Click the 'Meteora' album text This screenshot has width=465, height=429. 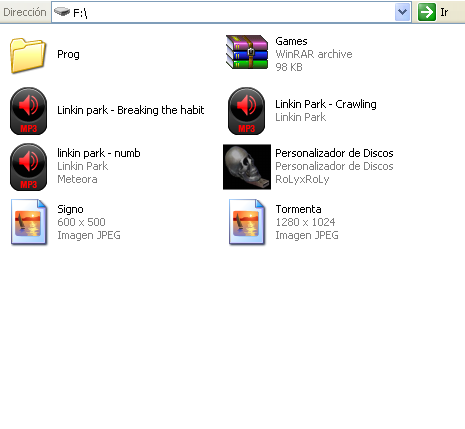[x=77, y=179]
